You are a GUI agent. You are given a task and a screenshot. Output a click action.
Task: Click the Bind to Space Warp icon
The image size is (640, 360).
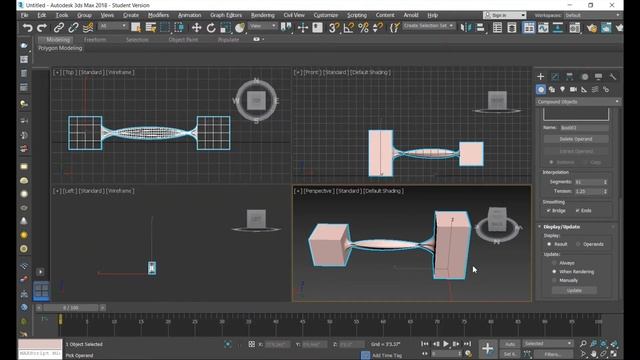click(x=88, y=27)
